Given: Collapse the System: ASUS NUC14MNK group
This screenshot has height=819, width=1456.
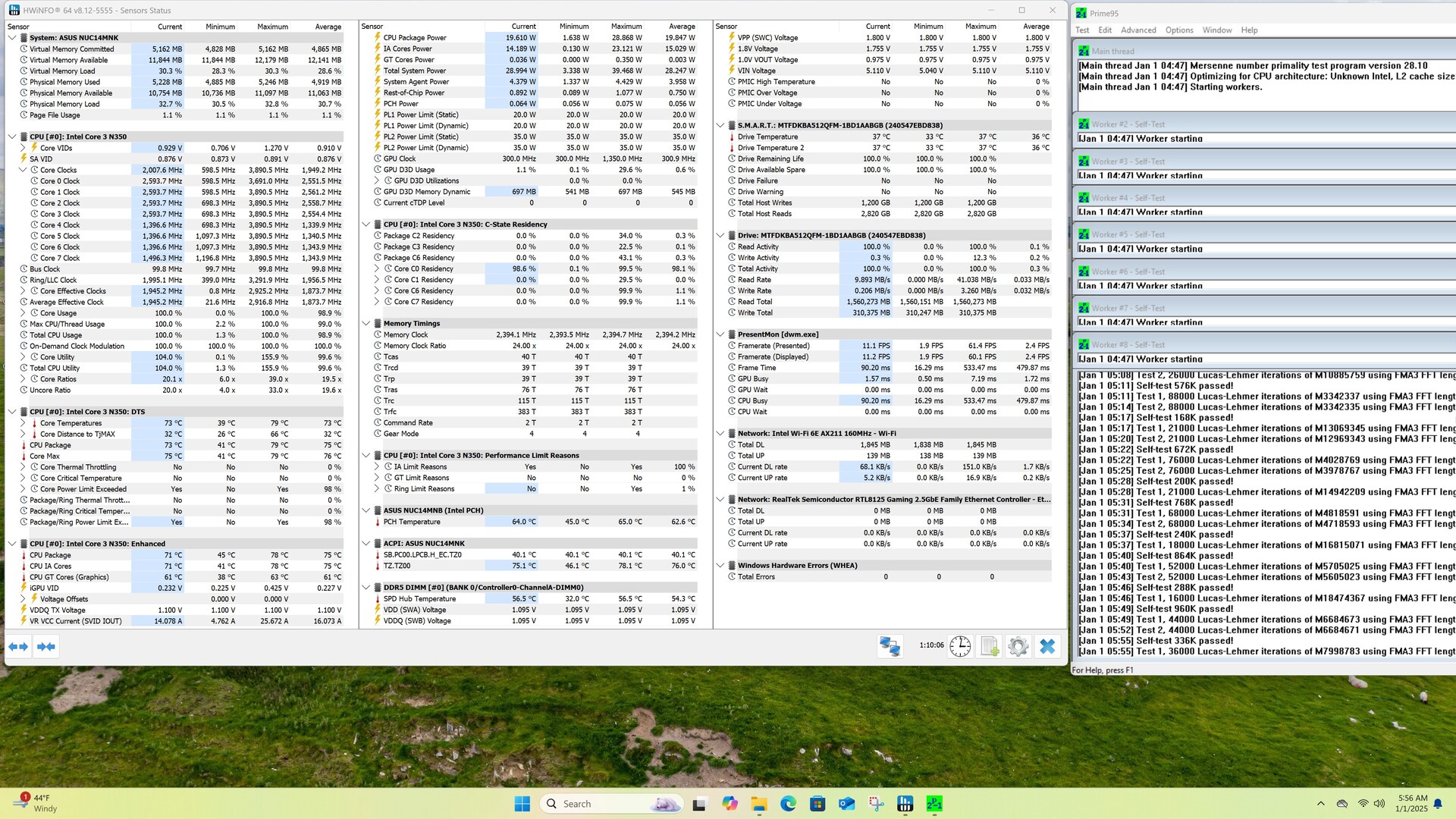Looking at the screenshot, I should 12,37.
